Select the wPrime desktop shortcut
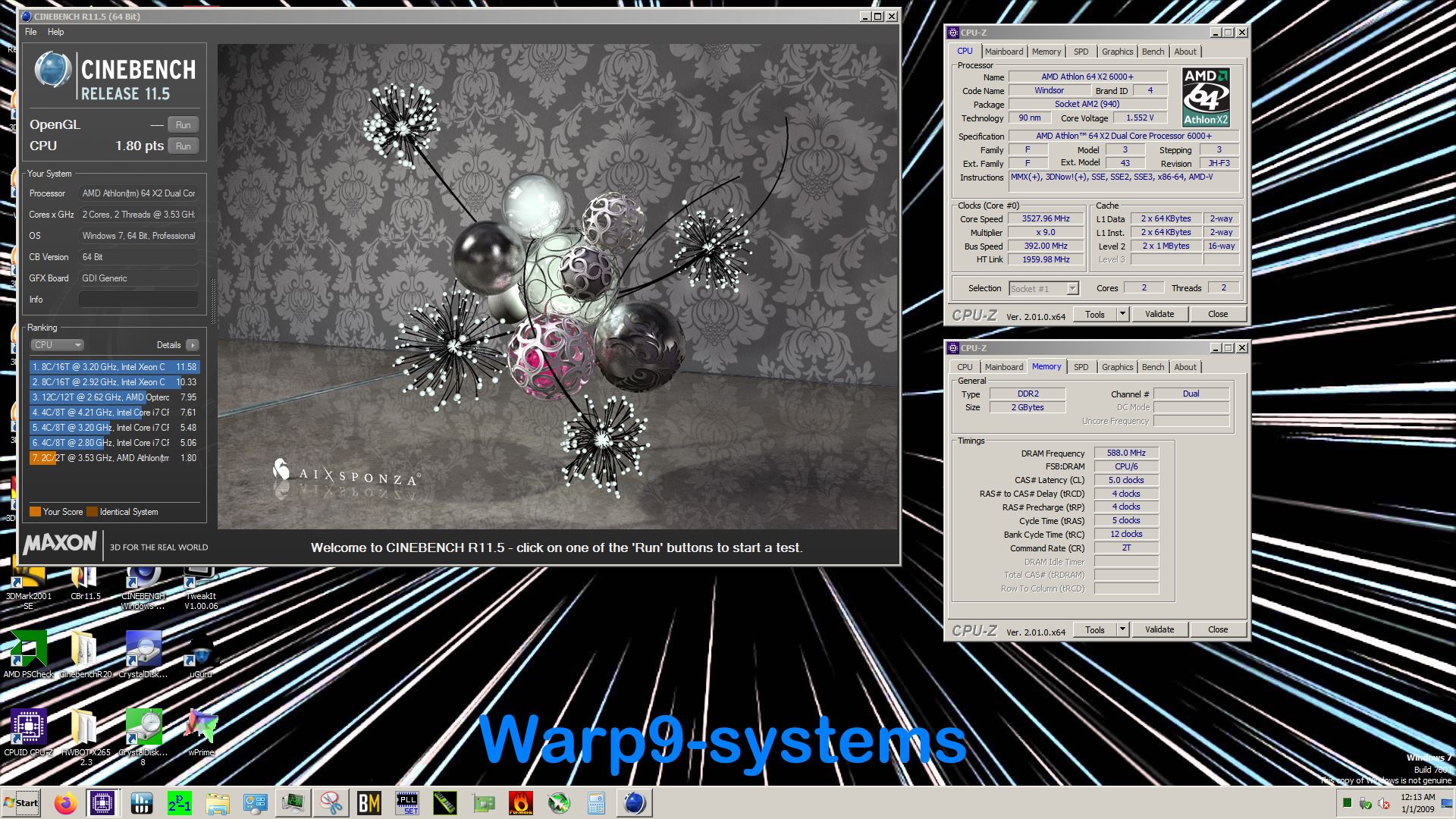This screenshot has width=1456, height=819. 201,733
